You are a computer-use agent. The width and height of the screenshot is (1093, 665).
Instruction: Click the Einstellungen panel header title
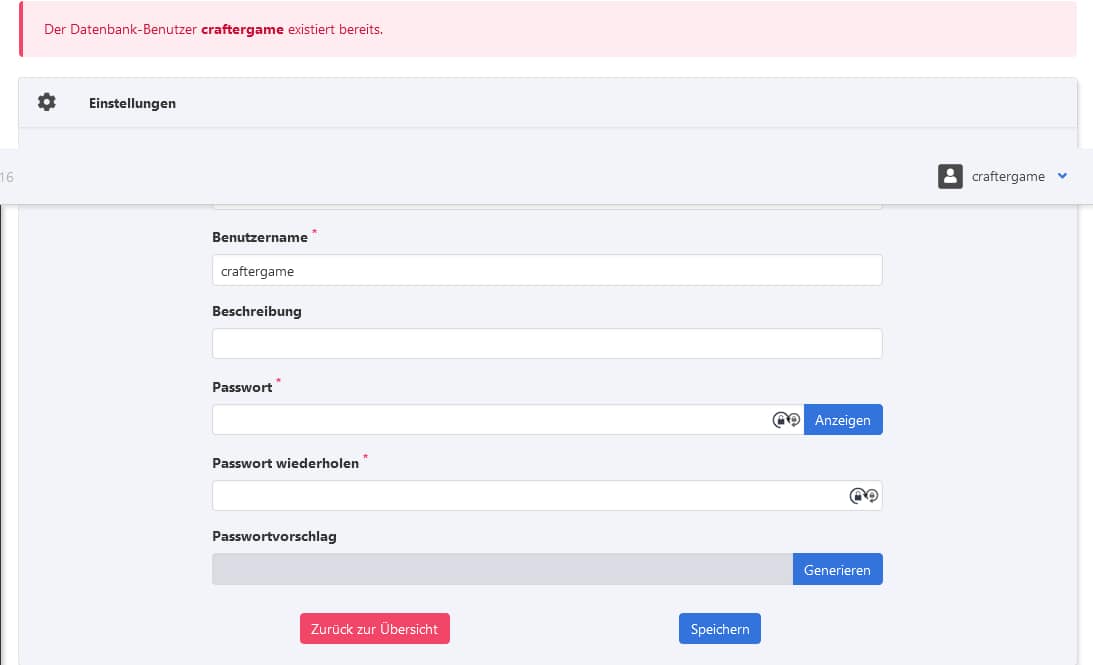pos(132,103)
